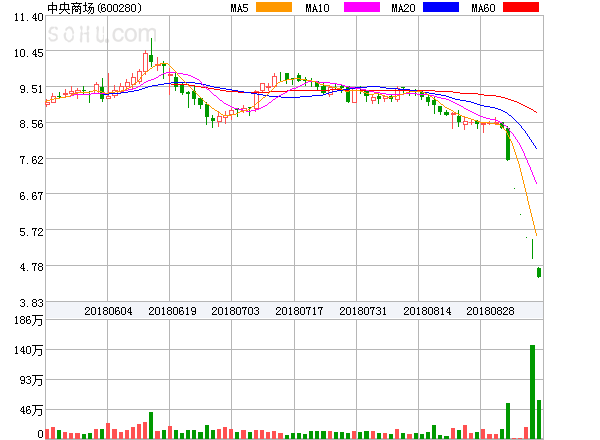The height and width of the screenshot is (440, 600).
Task: Click the 20180717 date label
Action: (x=299, y=311)
